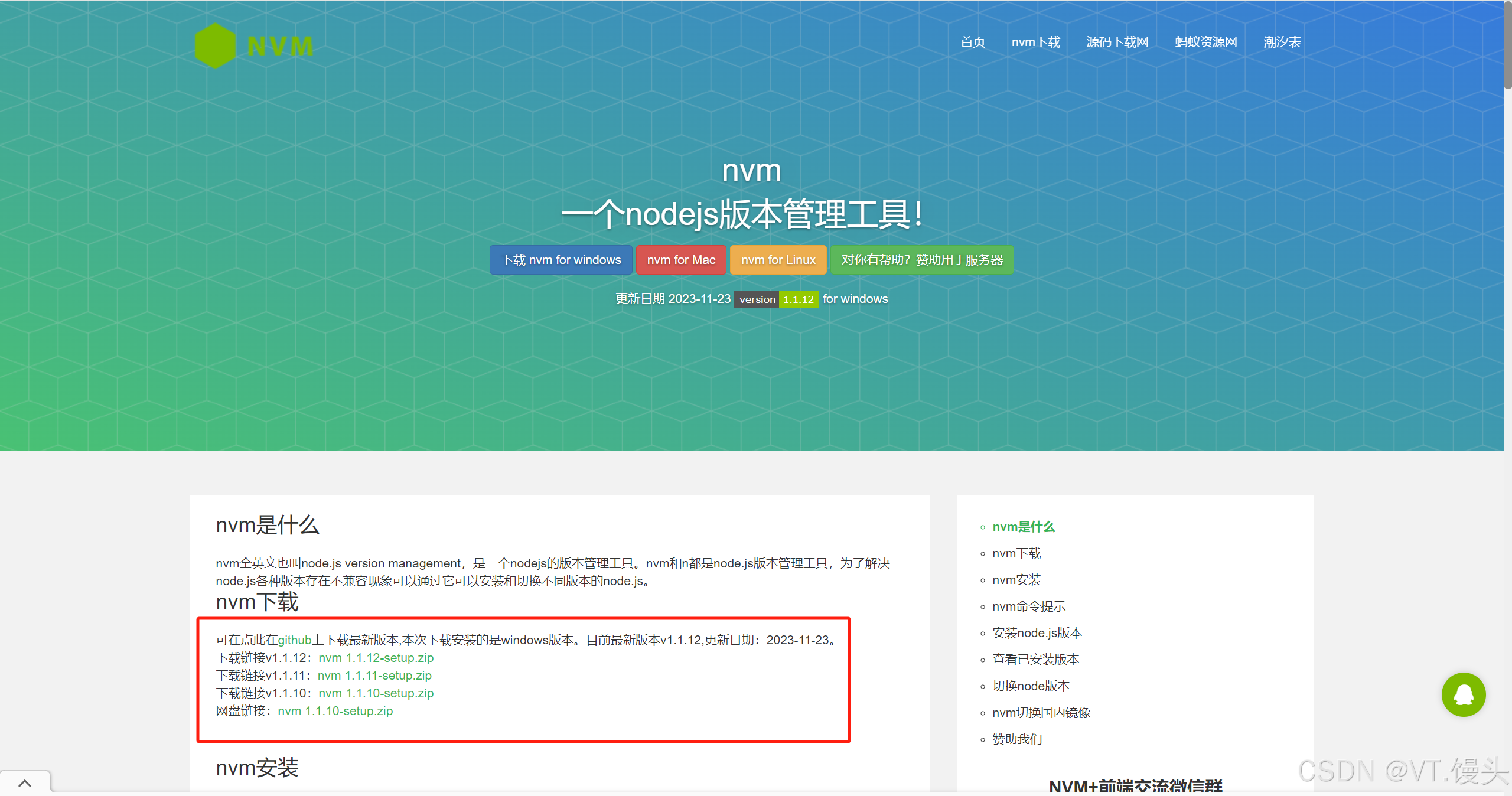Open the 首页 navigation item

972,42
